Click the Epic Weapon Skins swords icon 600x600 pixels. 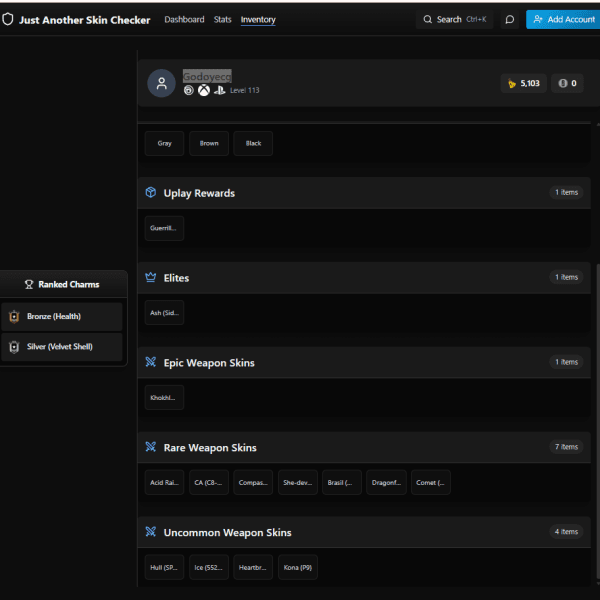click(151, 362)
